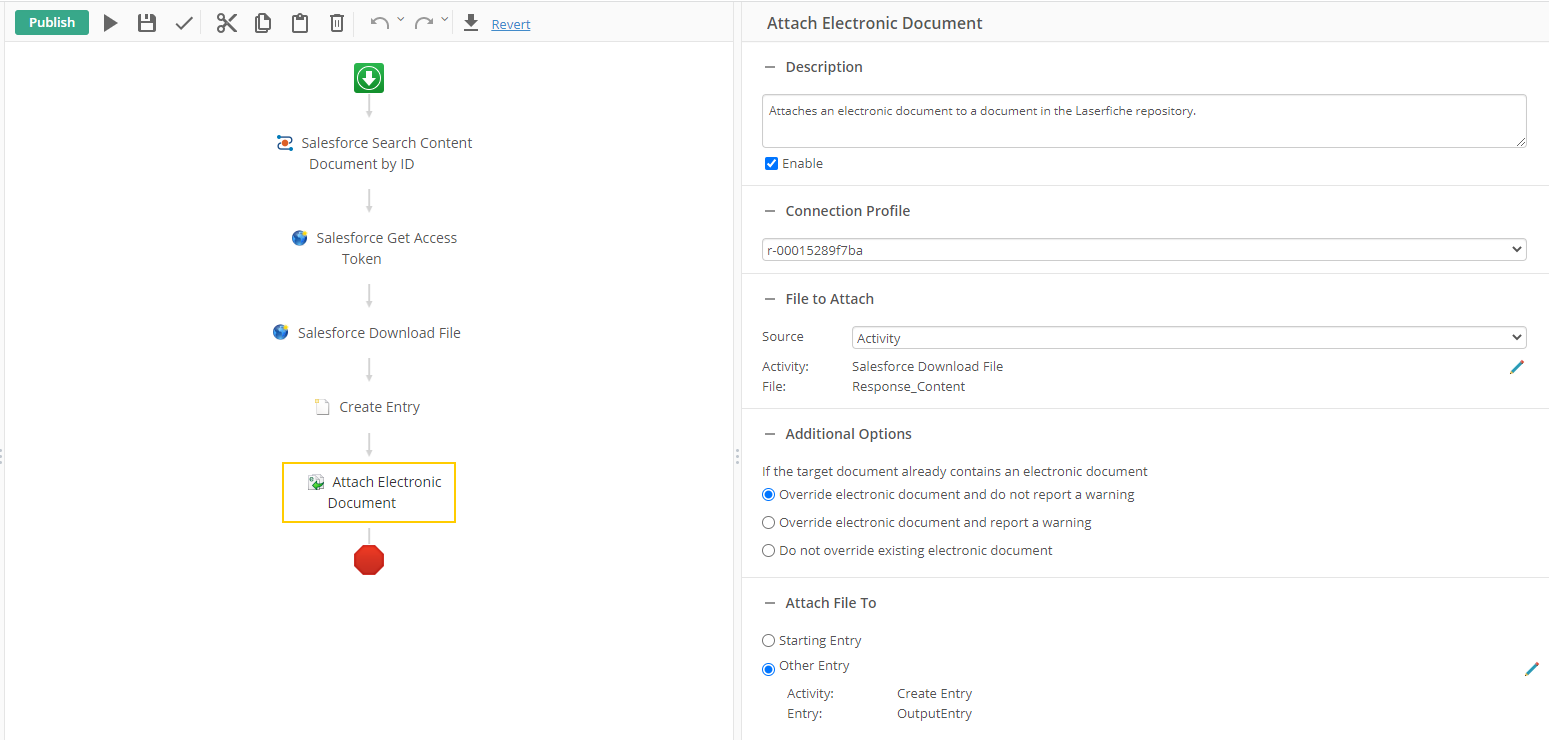Viewport: 1549px width, 740px height.
Task: Click the green Publish button
Action: click(52, 22)
